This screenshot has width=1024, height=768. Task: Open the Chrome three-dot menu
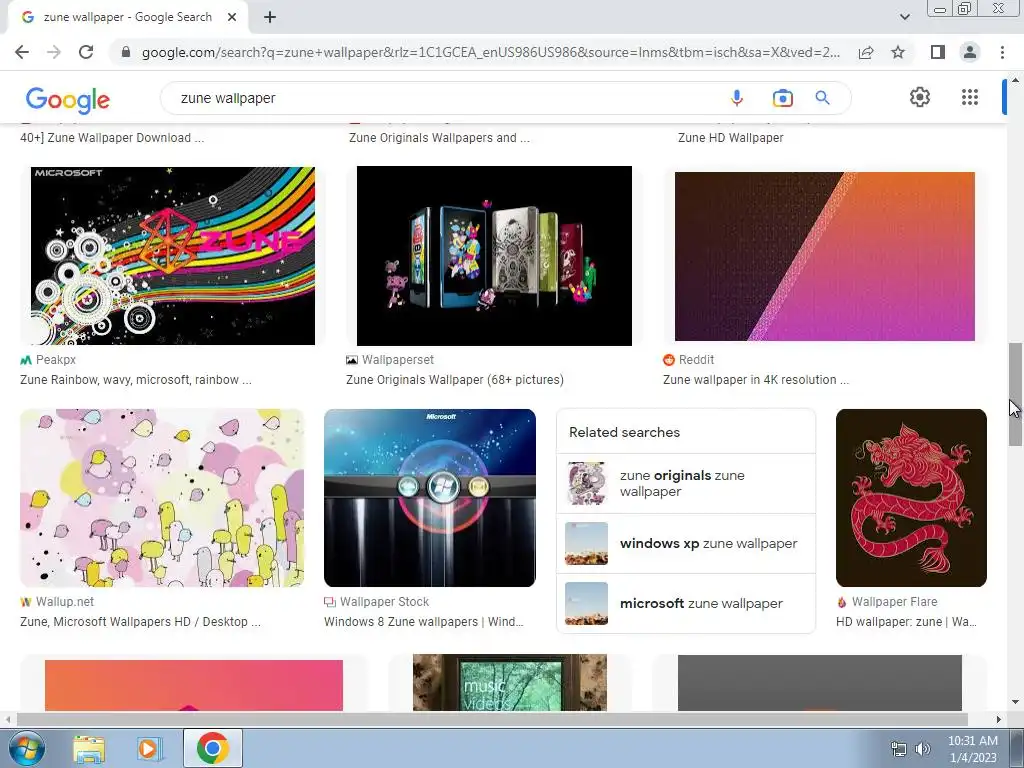(x=1002, y=52)
